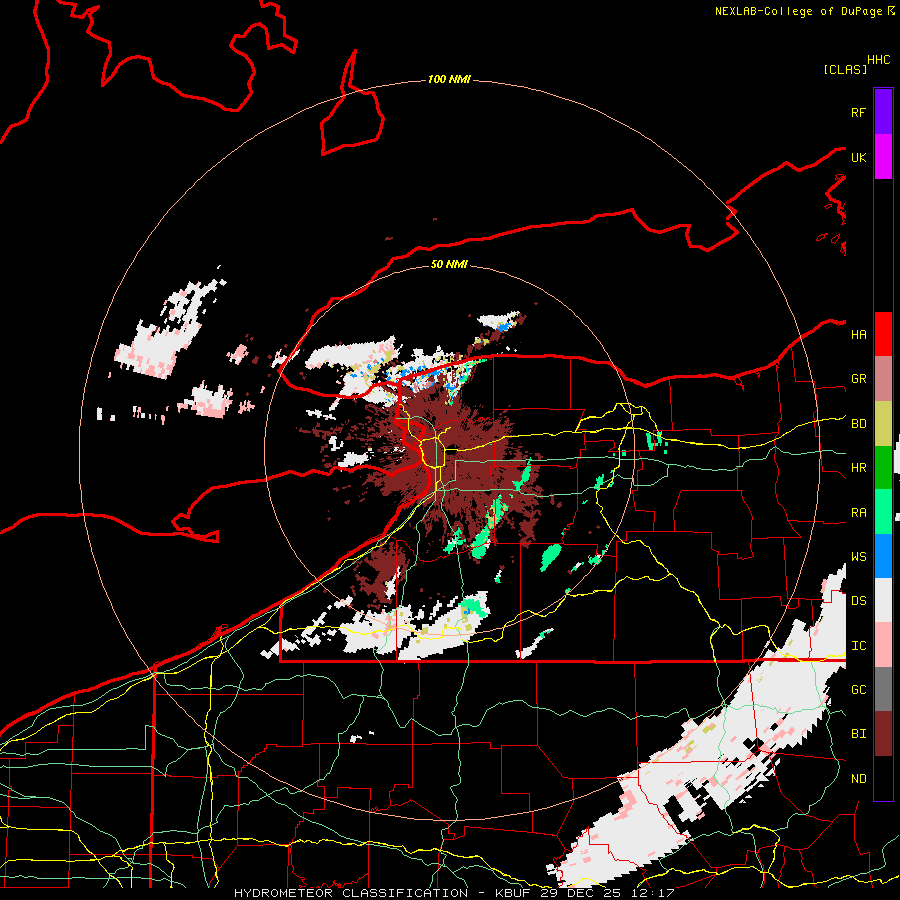Click the ND legend label
This screenshot has width=900, height=900.
click(x=858, y=779)
